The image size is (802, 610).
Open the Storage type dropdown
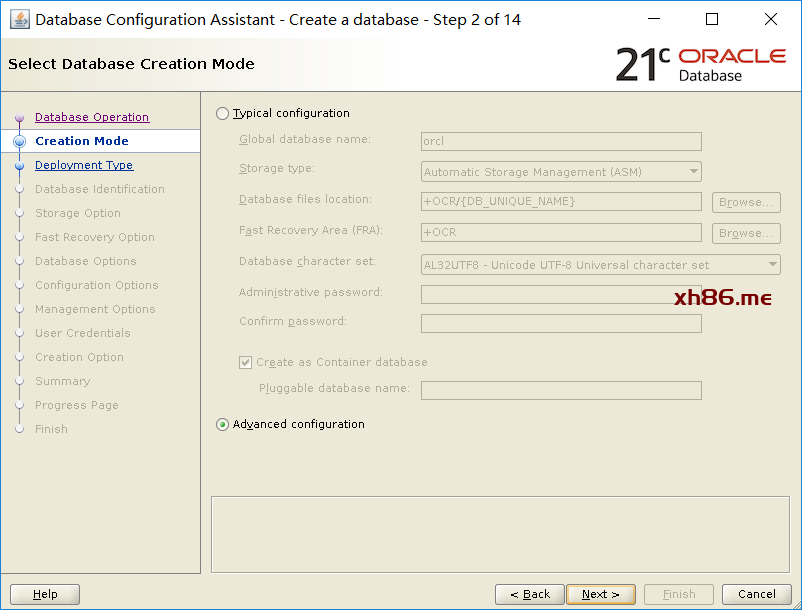coord(561,172)
